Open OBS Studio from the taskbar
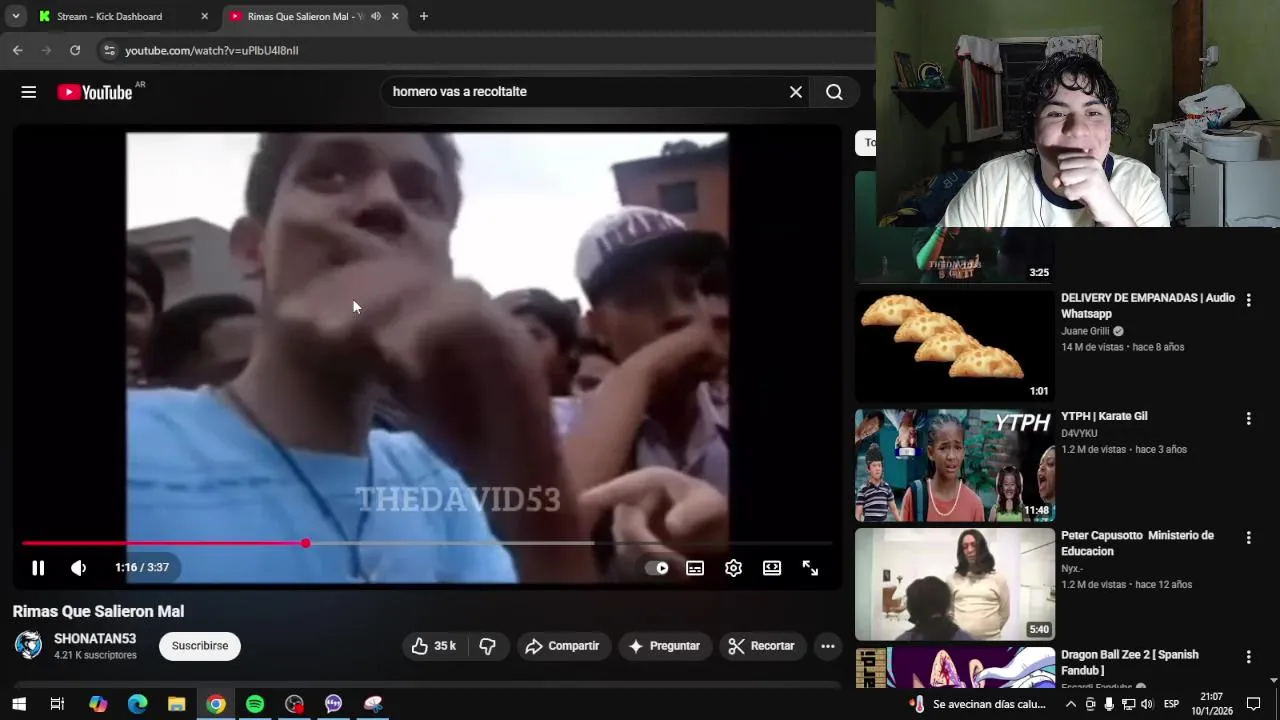Image resolution: width=1280 pixels, height=720 pixels. point(294,704)
